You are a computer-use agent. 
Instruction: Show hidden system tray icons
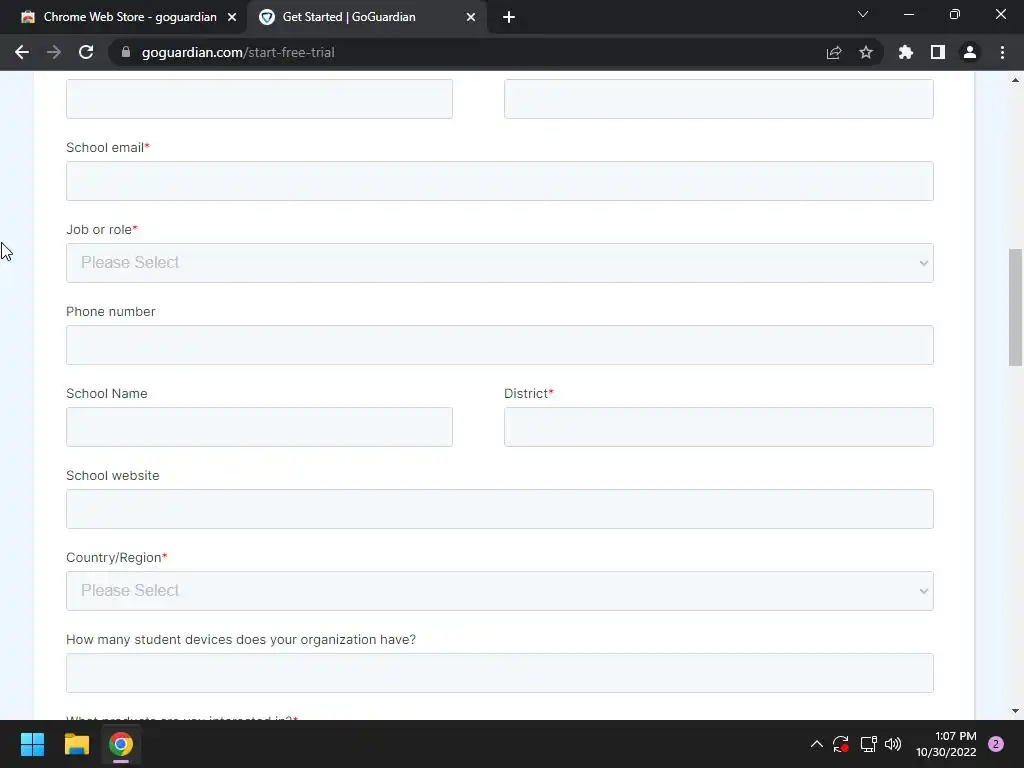point(816,744)
